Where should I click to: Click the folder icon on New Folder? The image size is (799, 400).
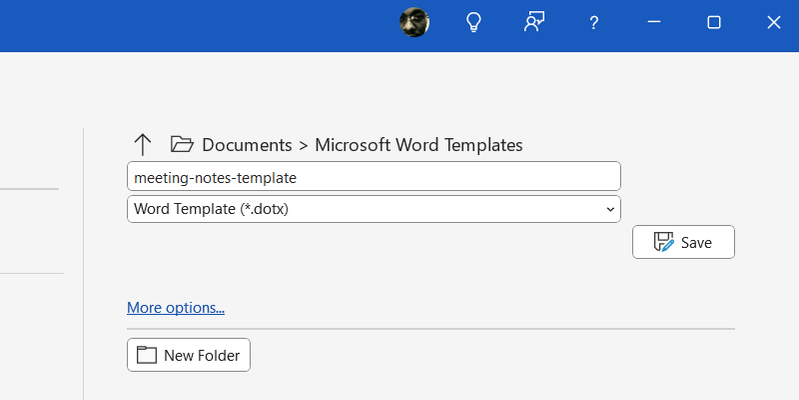(147, 355)
